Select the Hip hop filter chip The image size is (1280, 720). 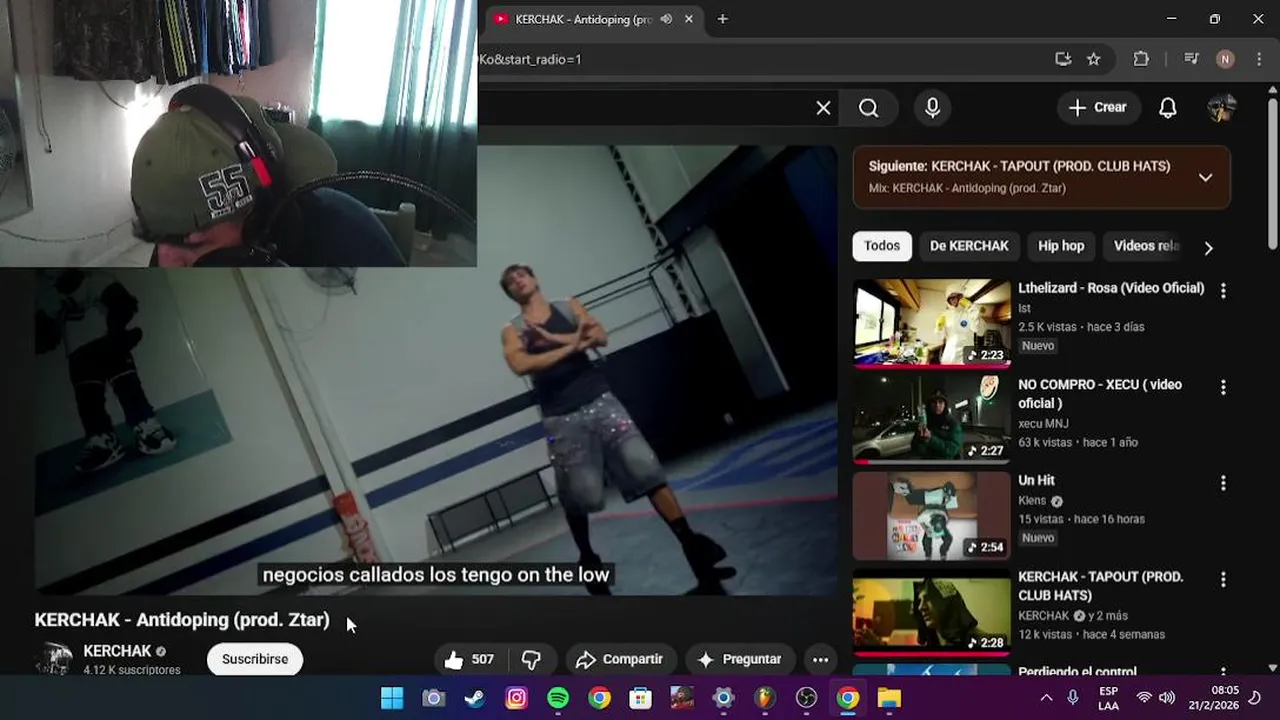click(x=1061, y=246)
